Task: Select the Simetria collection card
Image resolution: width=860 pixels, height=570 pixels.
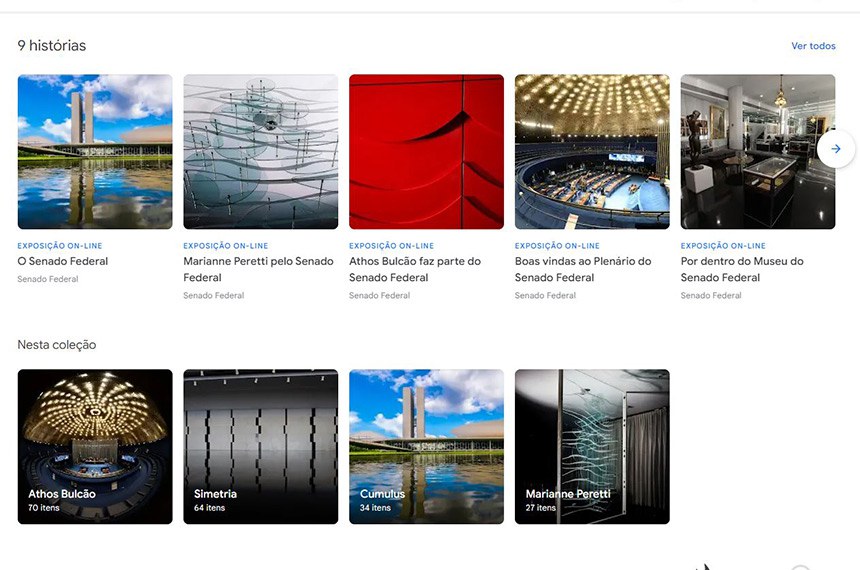Action: tap(260, 446)
